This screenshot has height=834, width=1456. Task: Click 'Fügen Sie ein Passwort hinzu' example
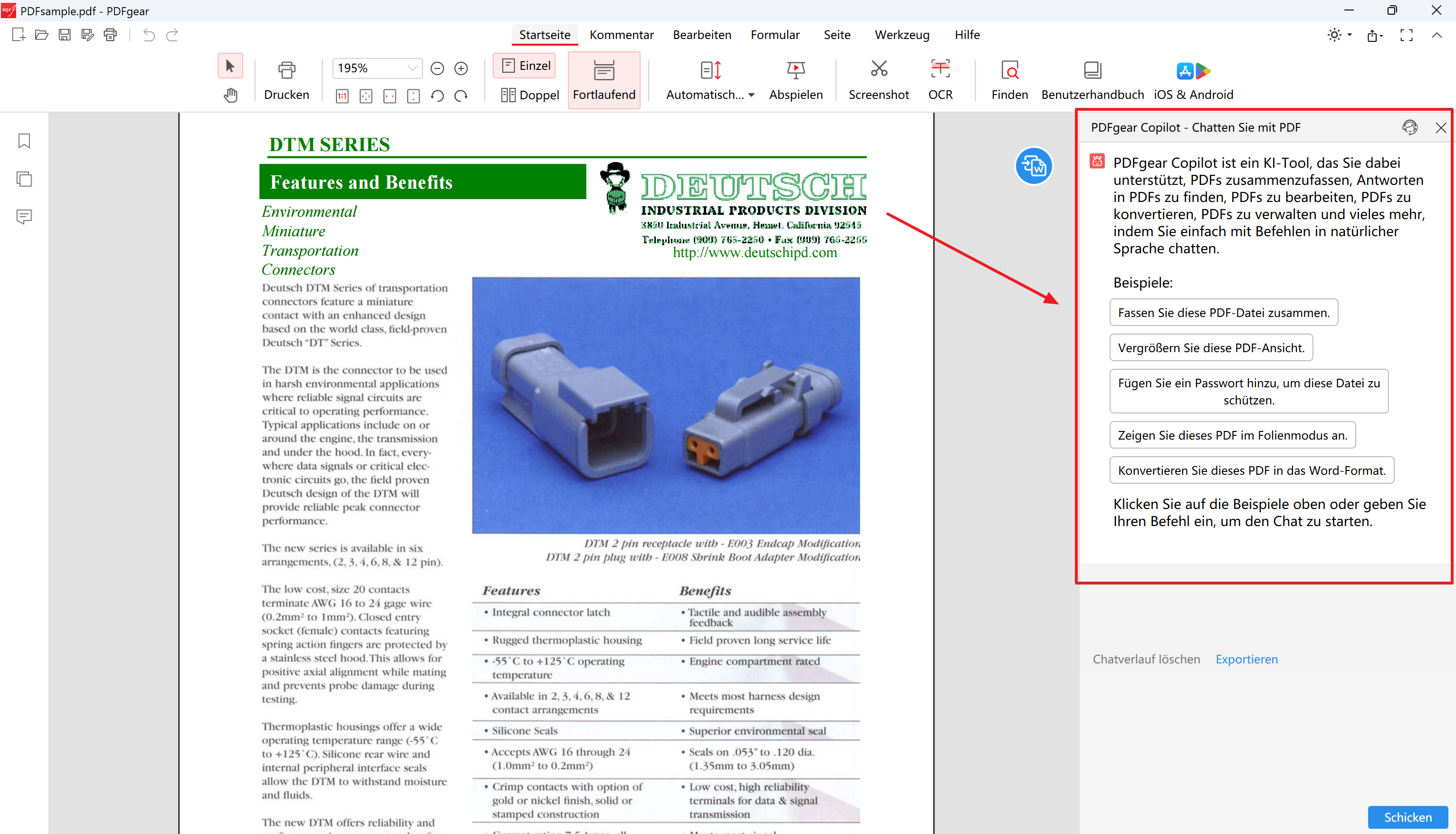click(1249, 391)
